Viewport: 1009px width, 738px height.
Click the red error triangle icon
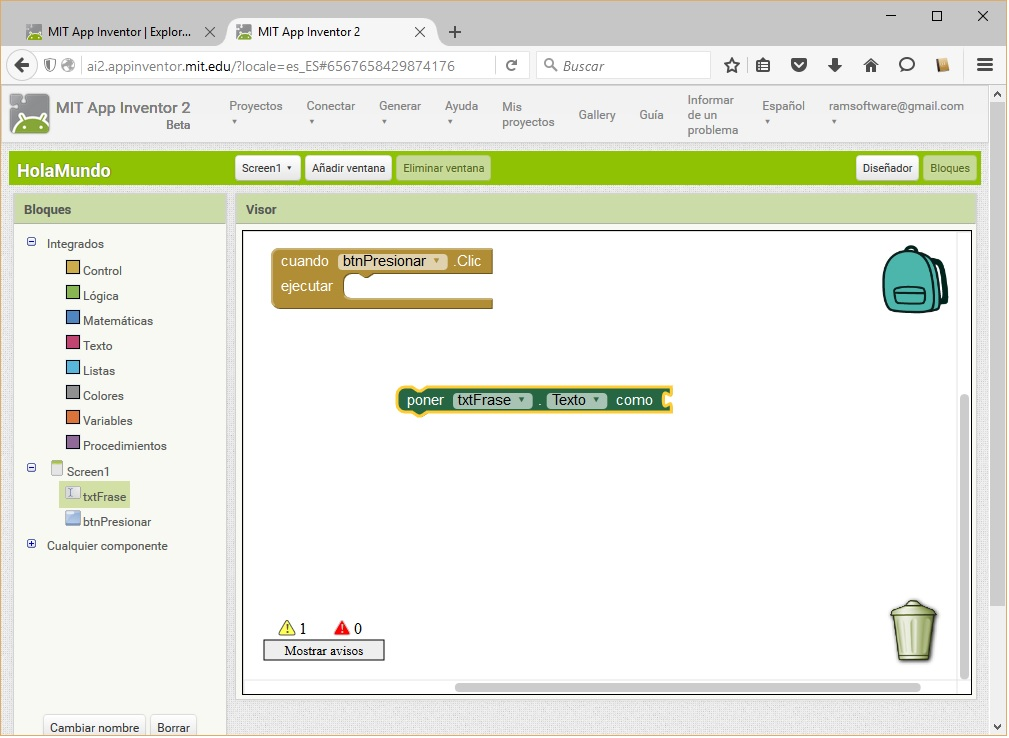[x=342, y=628]
